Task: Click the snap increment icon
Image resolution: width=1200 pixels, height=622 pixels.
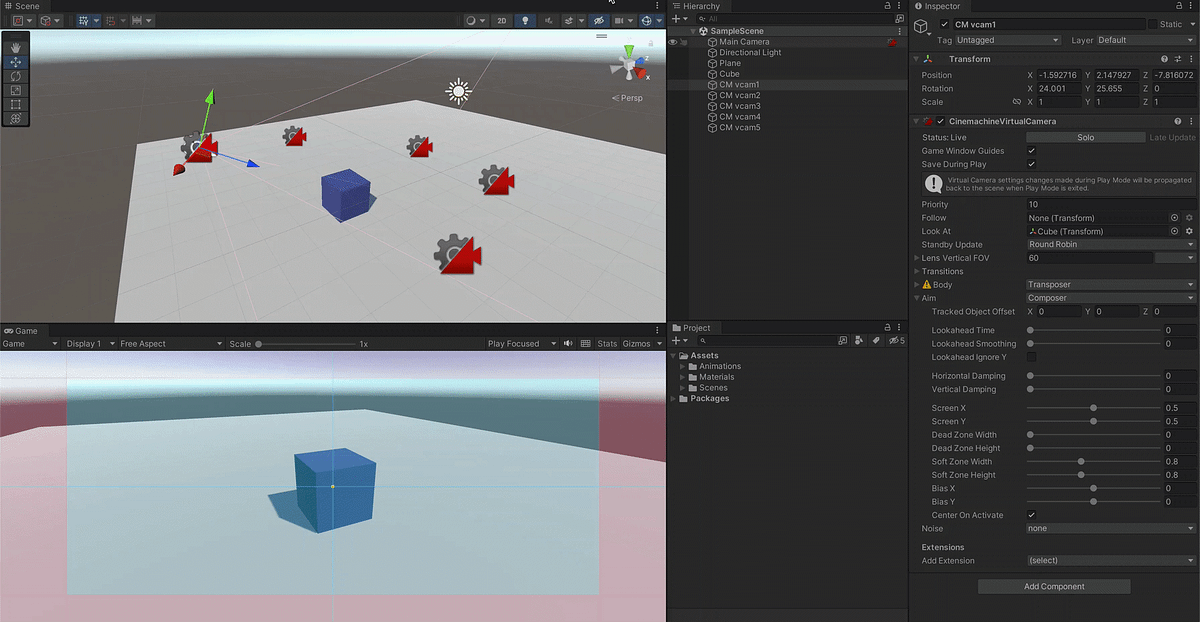Action: click(x=138, y=20)
